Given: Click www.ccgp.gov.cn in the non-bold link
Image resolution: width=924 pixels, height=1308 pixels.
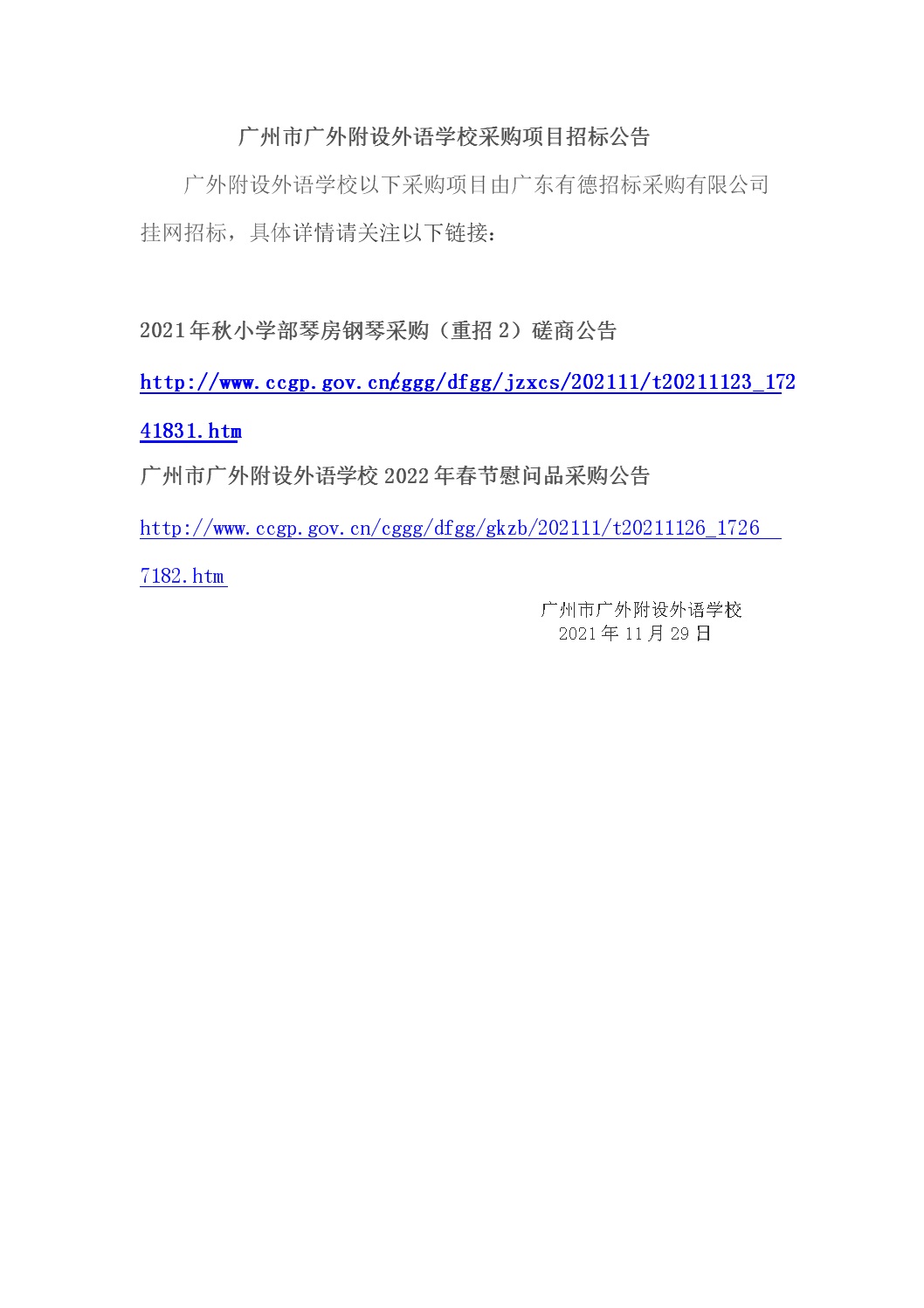Looking at the screenshot, I should [293, 529].
